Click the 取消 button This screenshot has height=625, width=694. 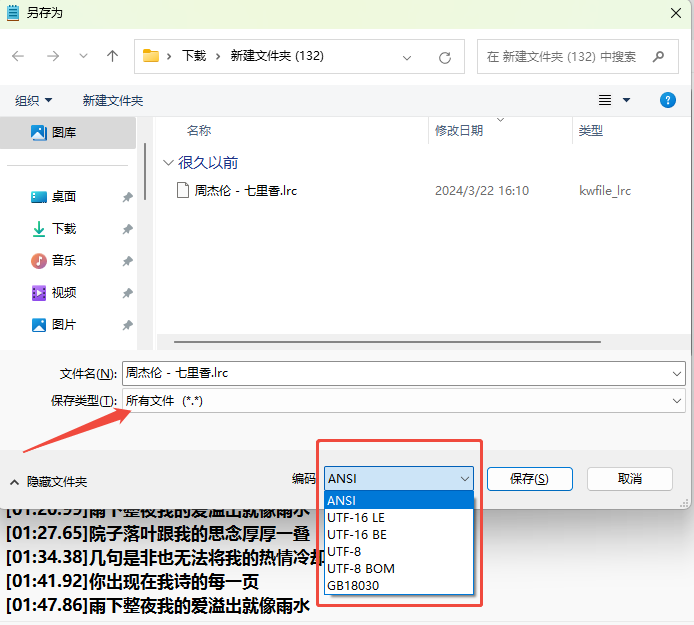coord(629,479)
